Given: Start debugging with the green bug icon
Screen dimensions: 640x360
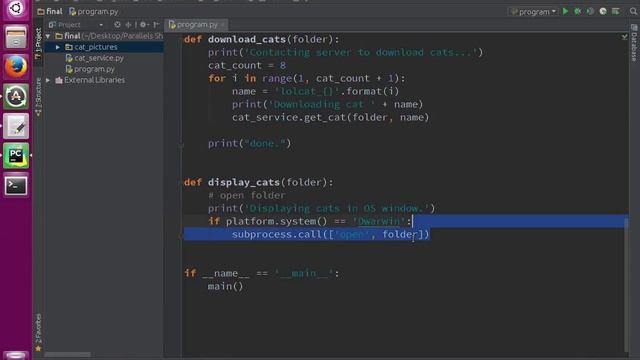Looking at the screenshot, I should point(578,11).
